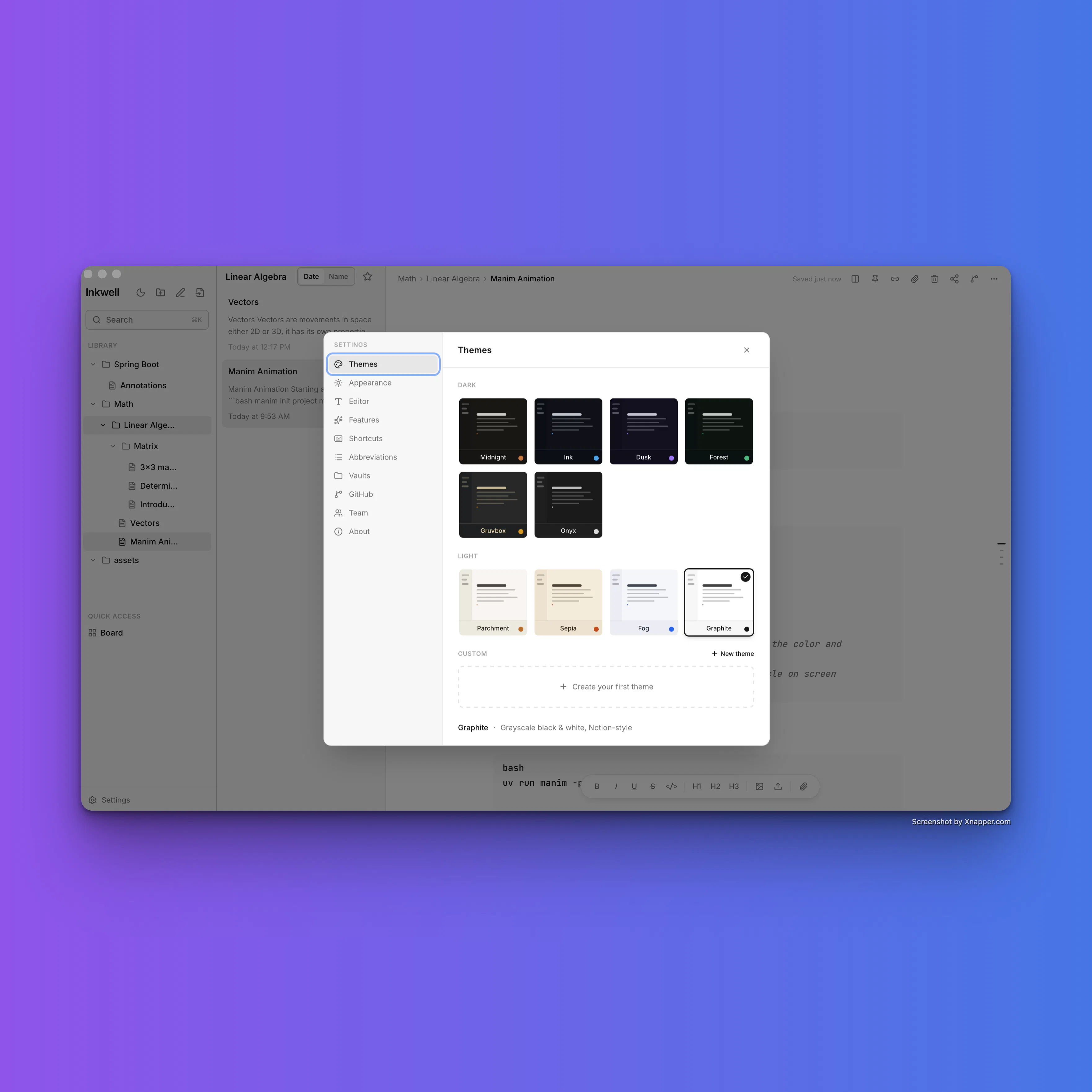Screen dimensions: 1092x1092
Task: Select the Midnight dark theme
Action: tap(493, 431)
